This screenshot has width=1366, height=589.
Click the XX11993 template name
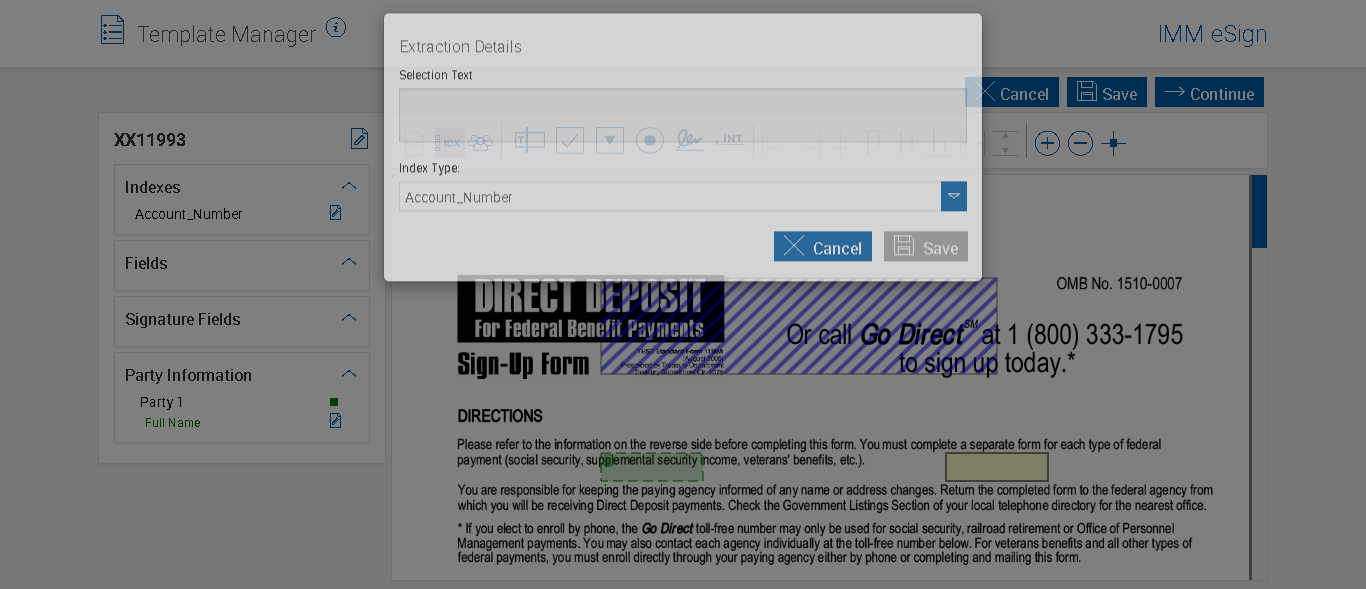point(150,140)
